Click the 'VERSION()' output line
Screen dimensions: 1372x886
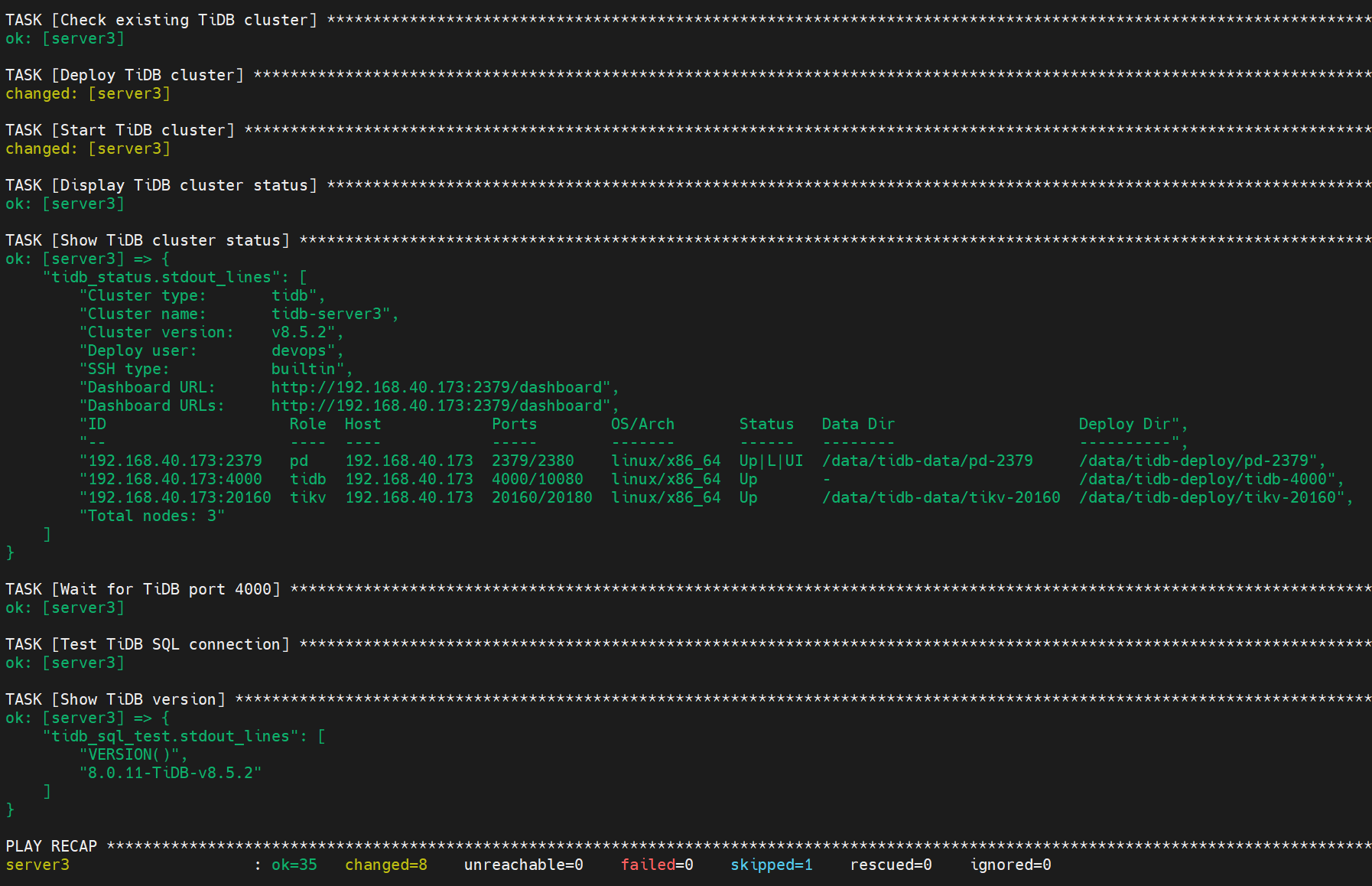pyautogui.click(x=134, y=754)
